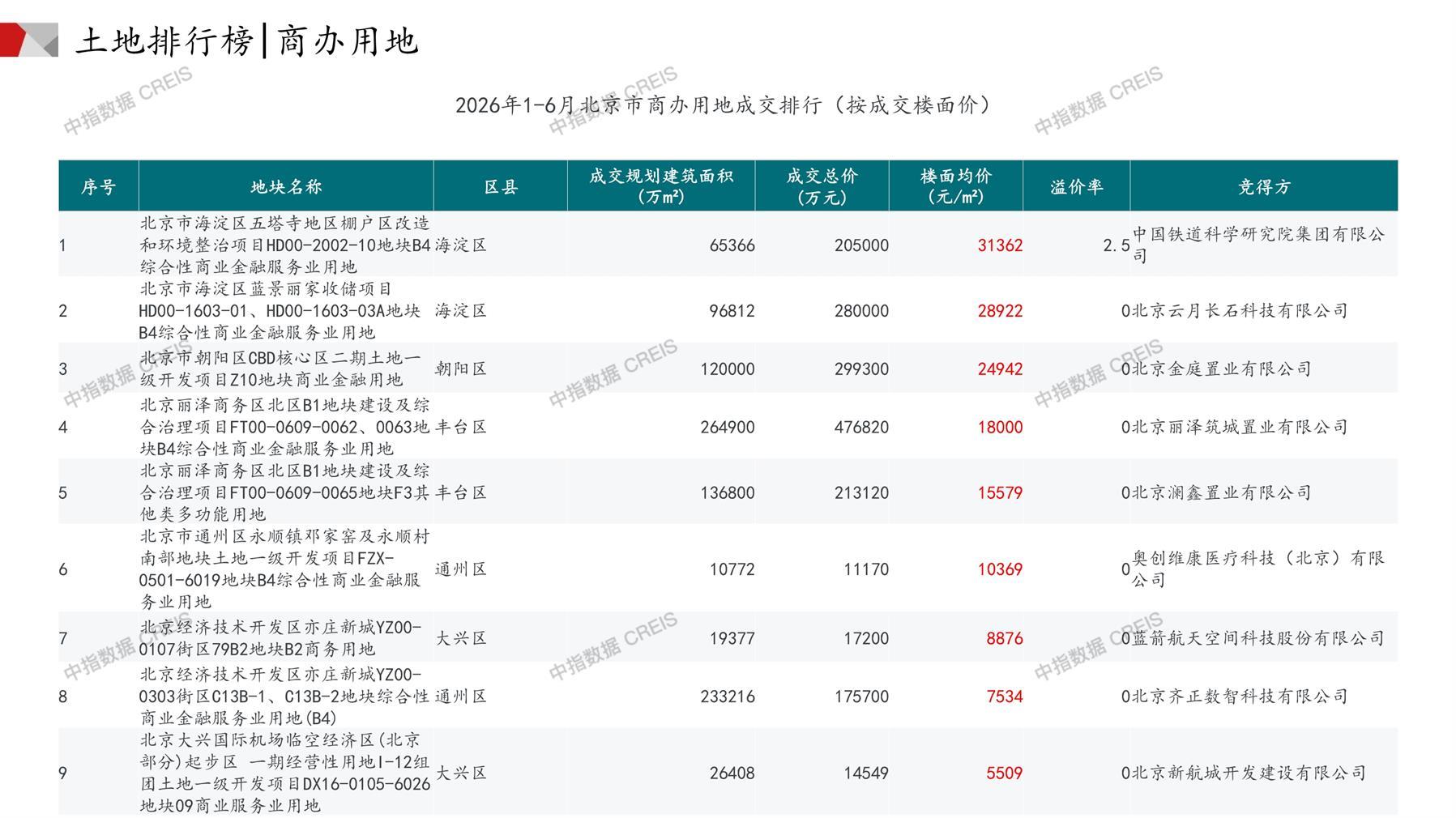Click building area value 19377

732,638
